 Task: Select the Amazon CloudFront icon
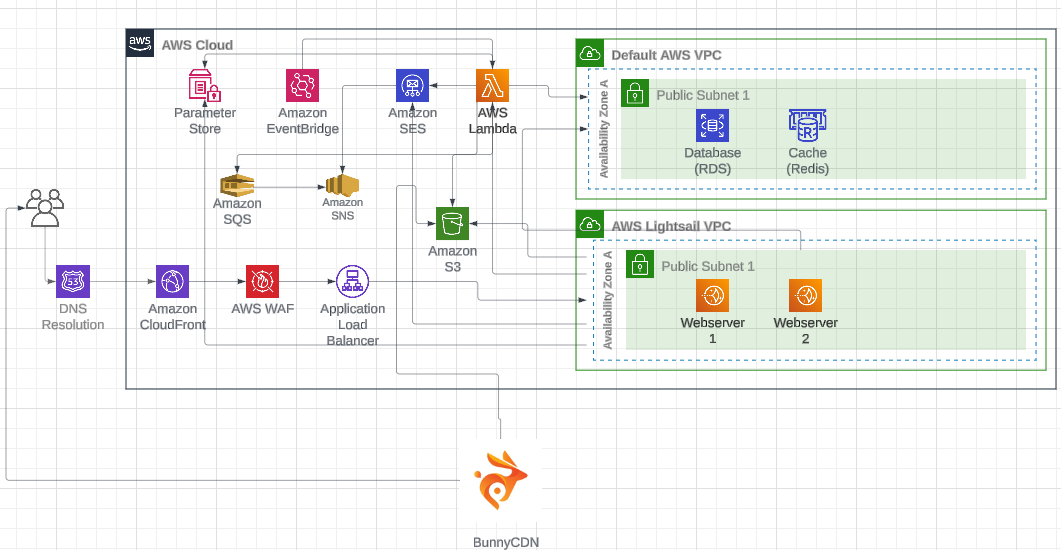[x=172, y=282]
